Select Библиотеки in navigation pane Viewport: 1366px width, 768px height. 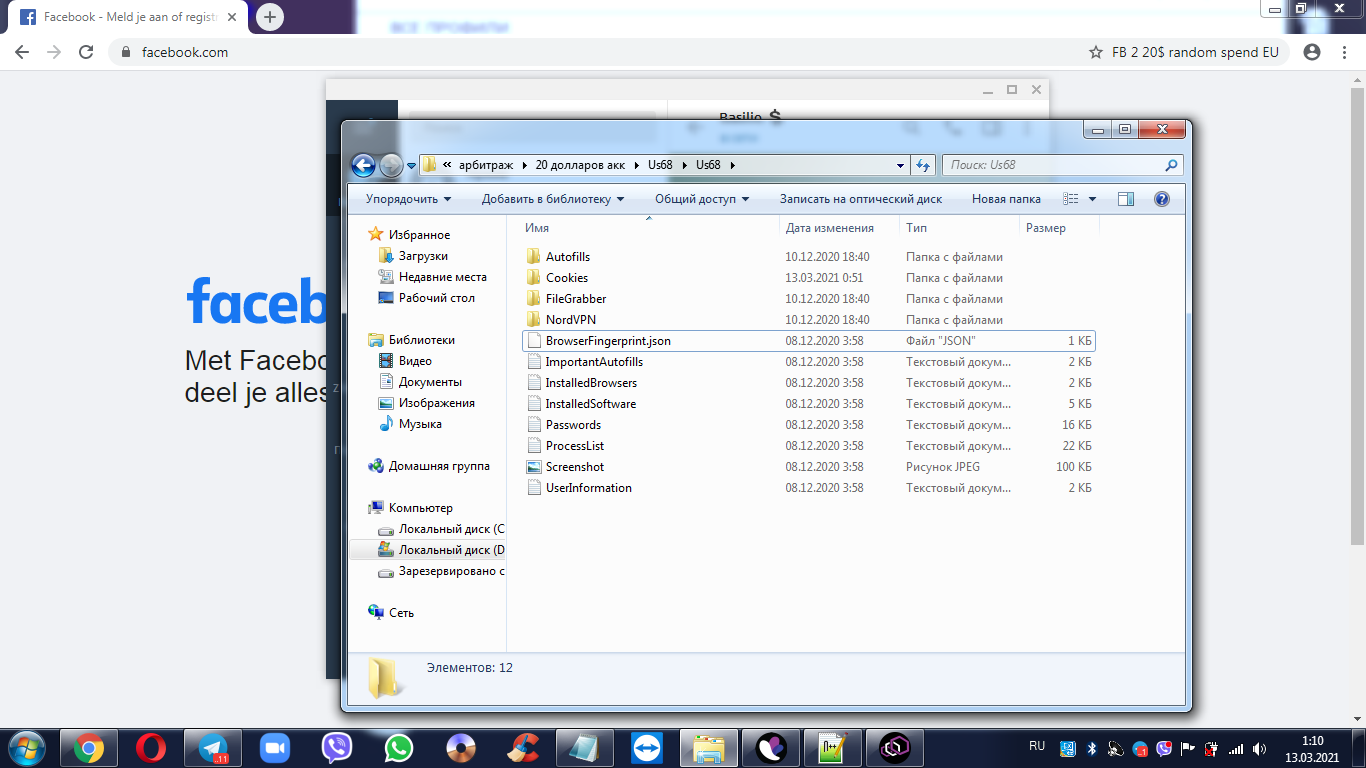(421, 340)
